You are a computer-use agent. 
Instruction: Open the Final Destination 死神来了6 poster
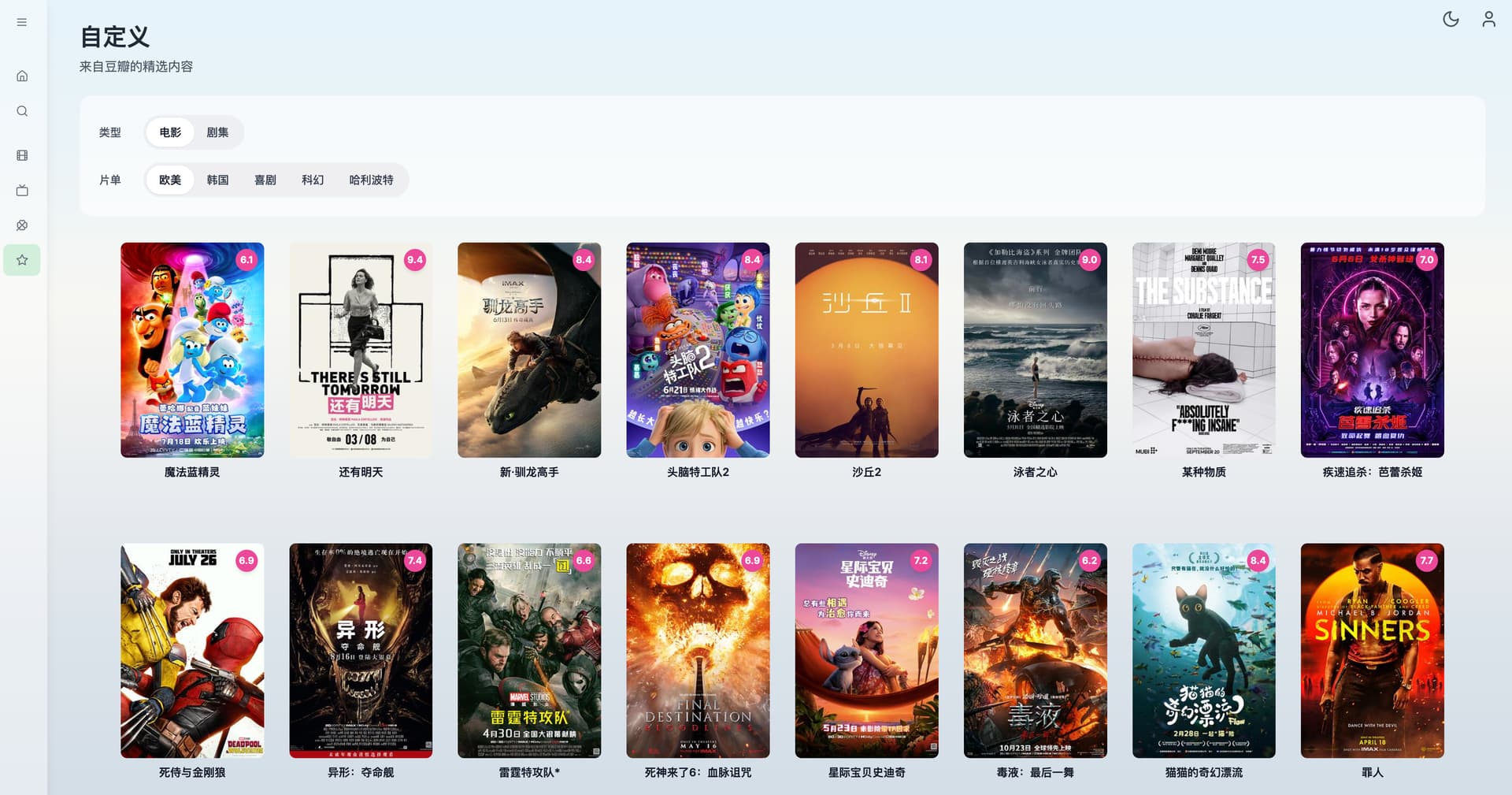tap(698, 651)
